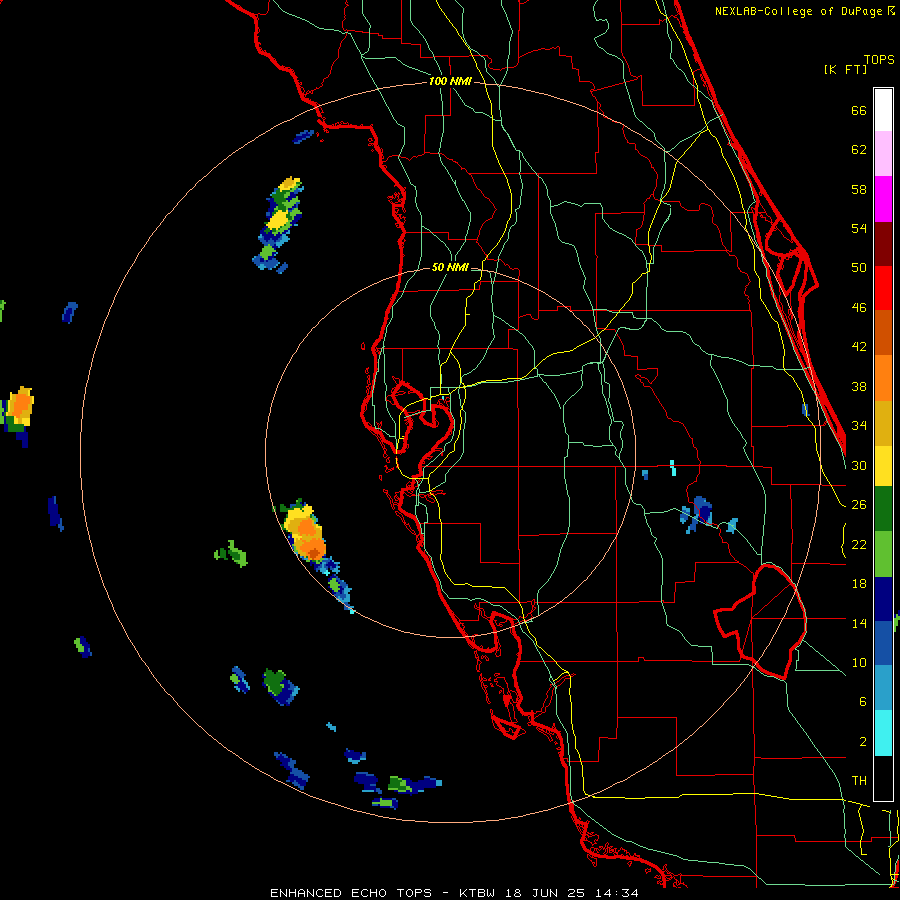The height and width of the screenshot is (900, 900).
Task: Pick the light green legend color block
Action: tap(883, 554)
